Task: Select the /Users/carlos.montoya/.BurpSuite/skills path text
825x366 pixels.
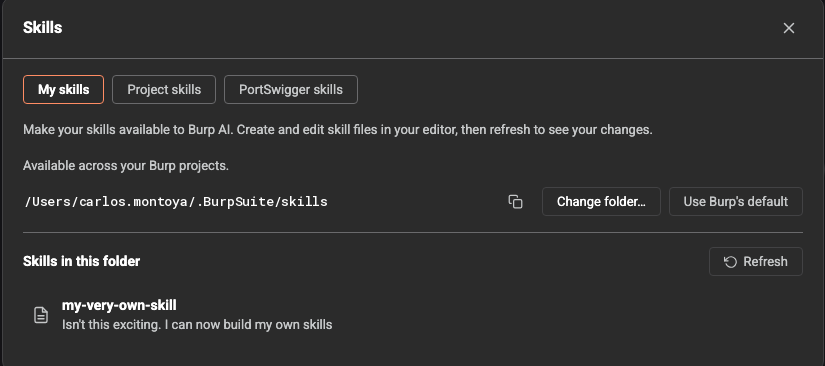Action: point(176,201)
